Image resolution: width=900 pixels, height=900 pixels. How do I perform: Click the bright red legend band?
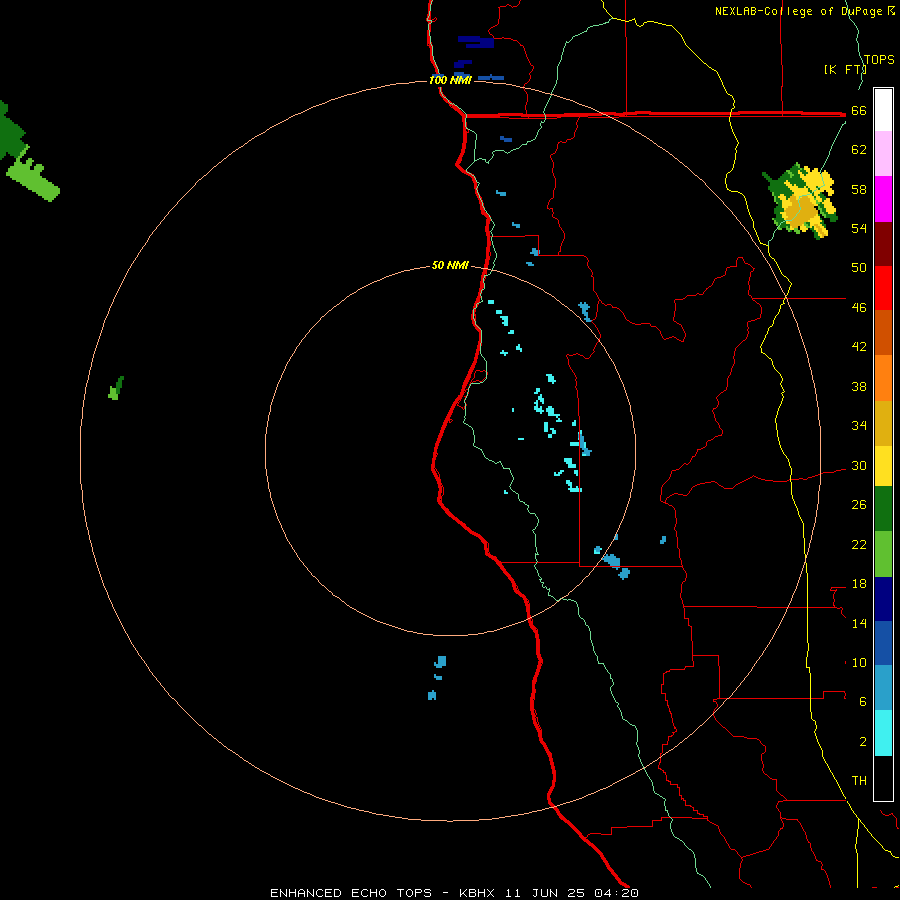[x=883, y=288]
